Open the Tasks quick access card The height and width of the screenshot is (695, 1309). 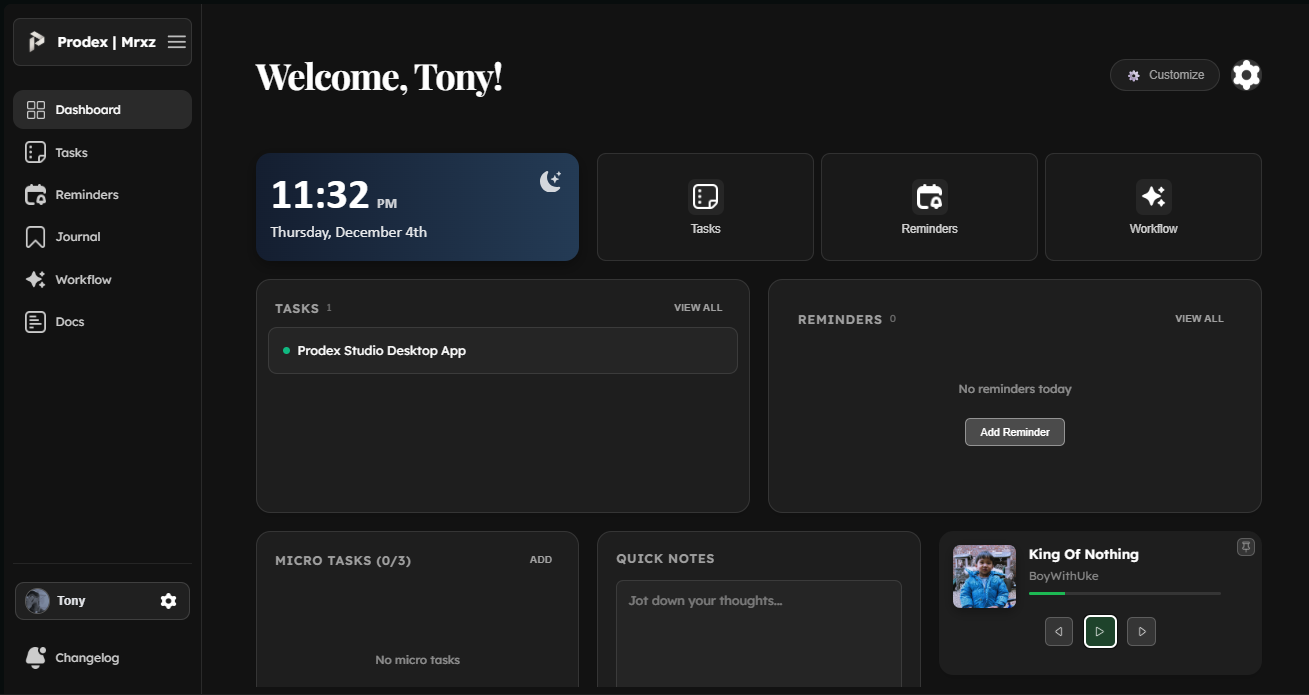[x=705, y=205]
